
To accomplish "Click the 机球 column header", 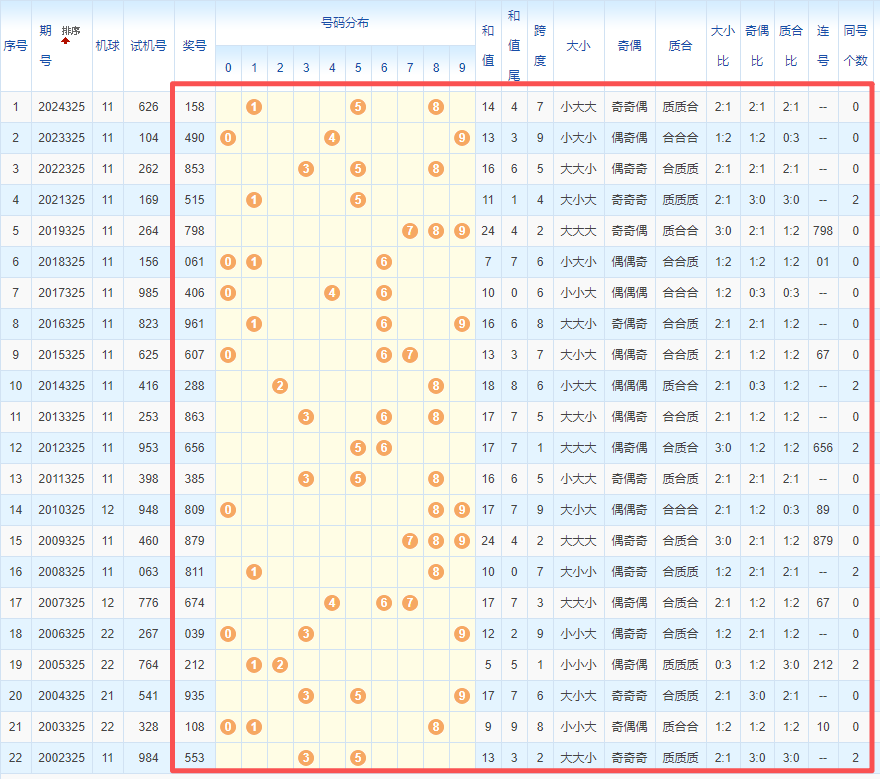I will click(108, 46).
